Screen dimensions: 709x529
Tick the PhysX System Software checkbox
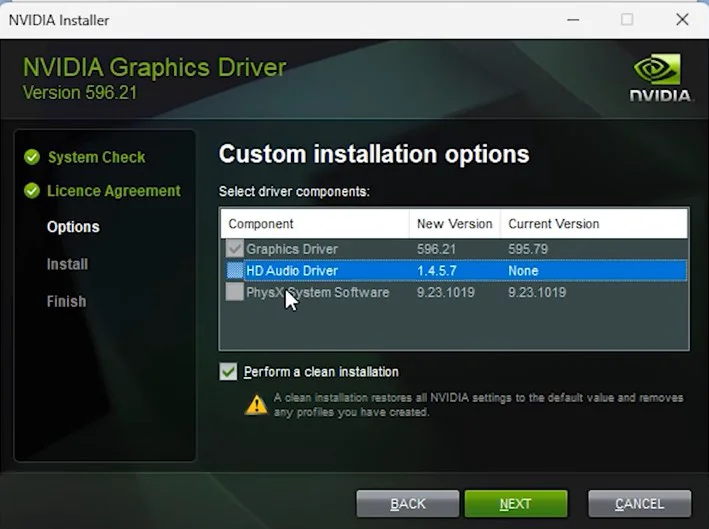(235, 293)
